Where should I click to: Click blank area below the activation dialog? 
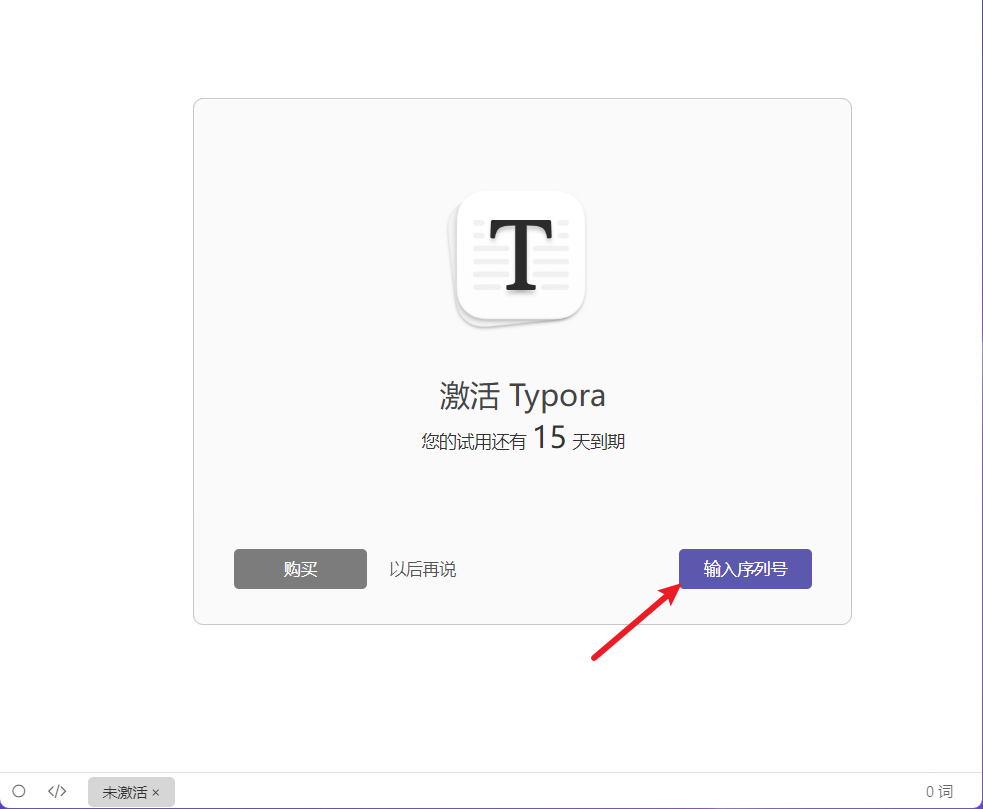click(400, 700)
